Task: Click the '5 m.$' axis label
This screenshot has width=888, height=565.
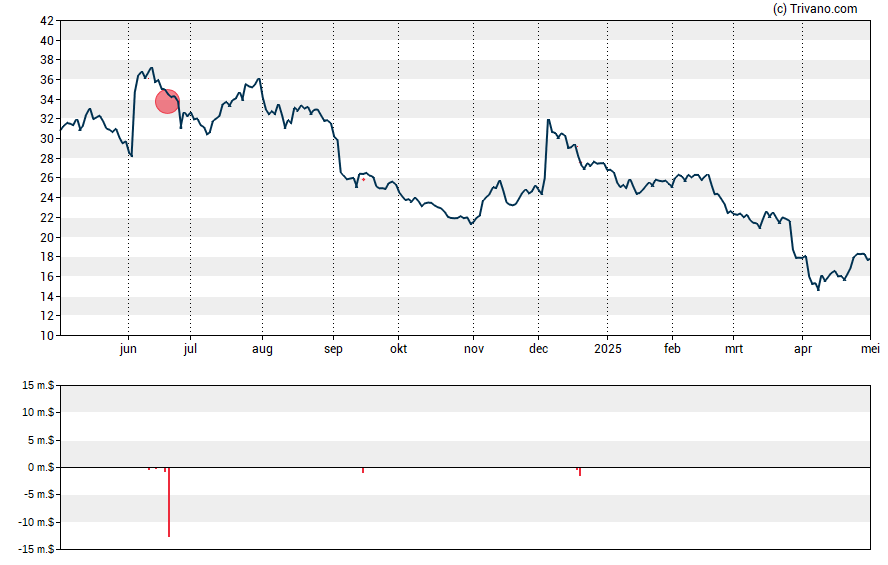Action: pos(41,440)
